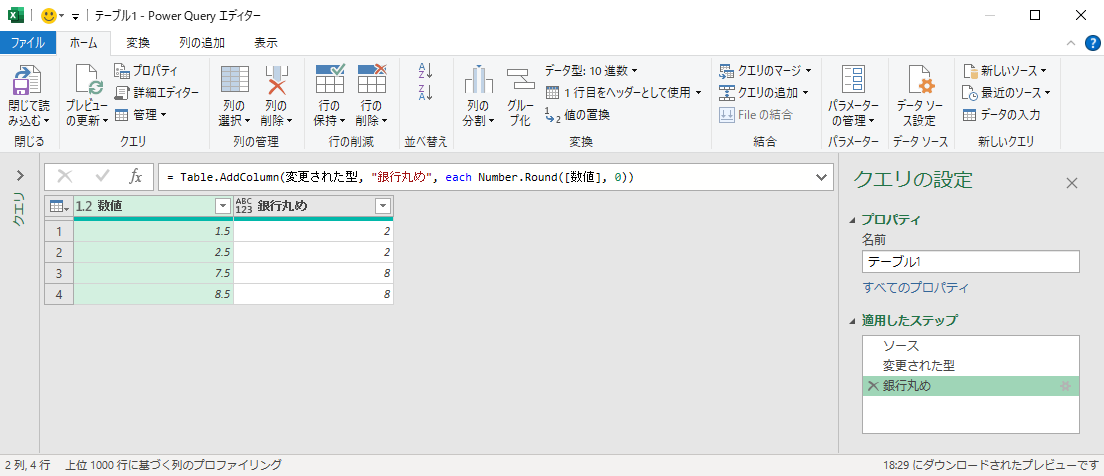The image size is (1104, 476).
Task: Open Help via the question mark icon
Action: pyautogui.click(x=1091, y=43)
